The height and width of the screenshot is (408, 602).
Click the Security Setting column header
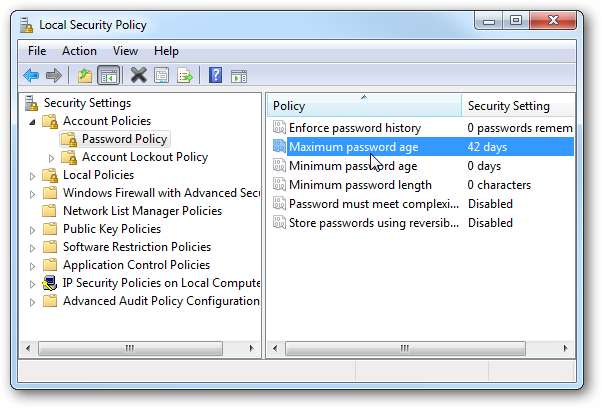pos(508,106)
